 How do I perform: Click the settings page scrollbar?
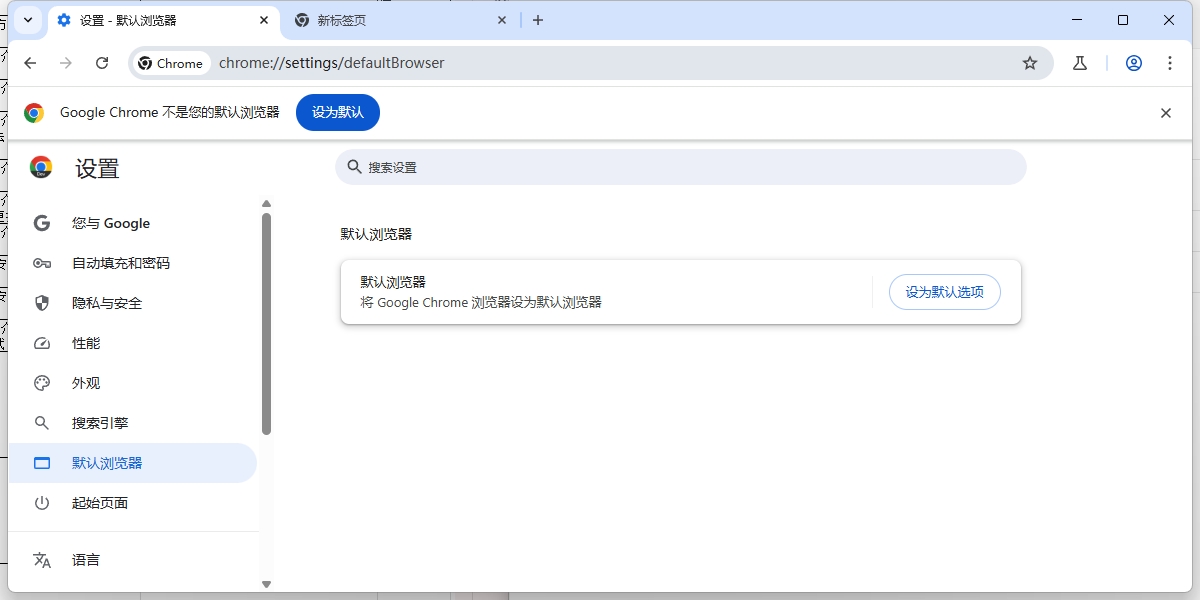(x=266, y=320)
